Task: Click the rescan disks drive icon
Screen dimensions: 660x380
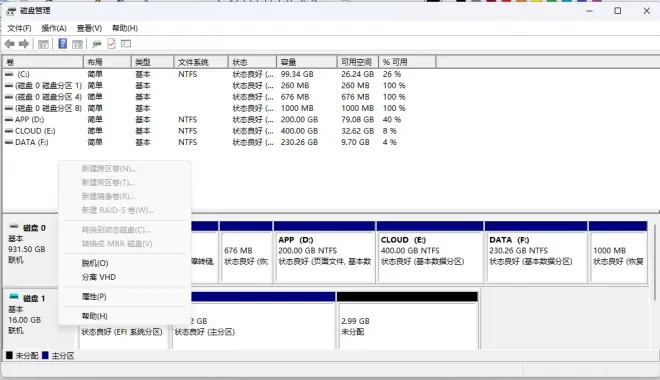Action: [97, 44]
